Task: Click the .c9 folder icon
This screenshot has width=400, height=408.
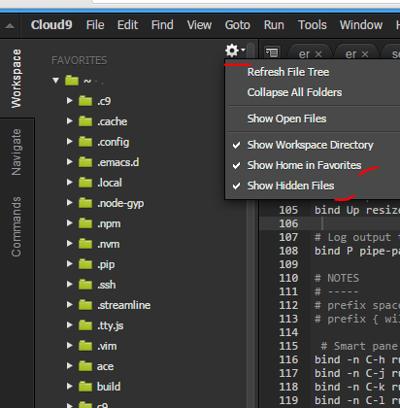Action: 85,101
